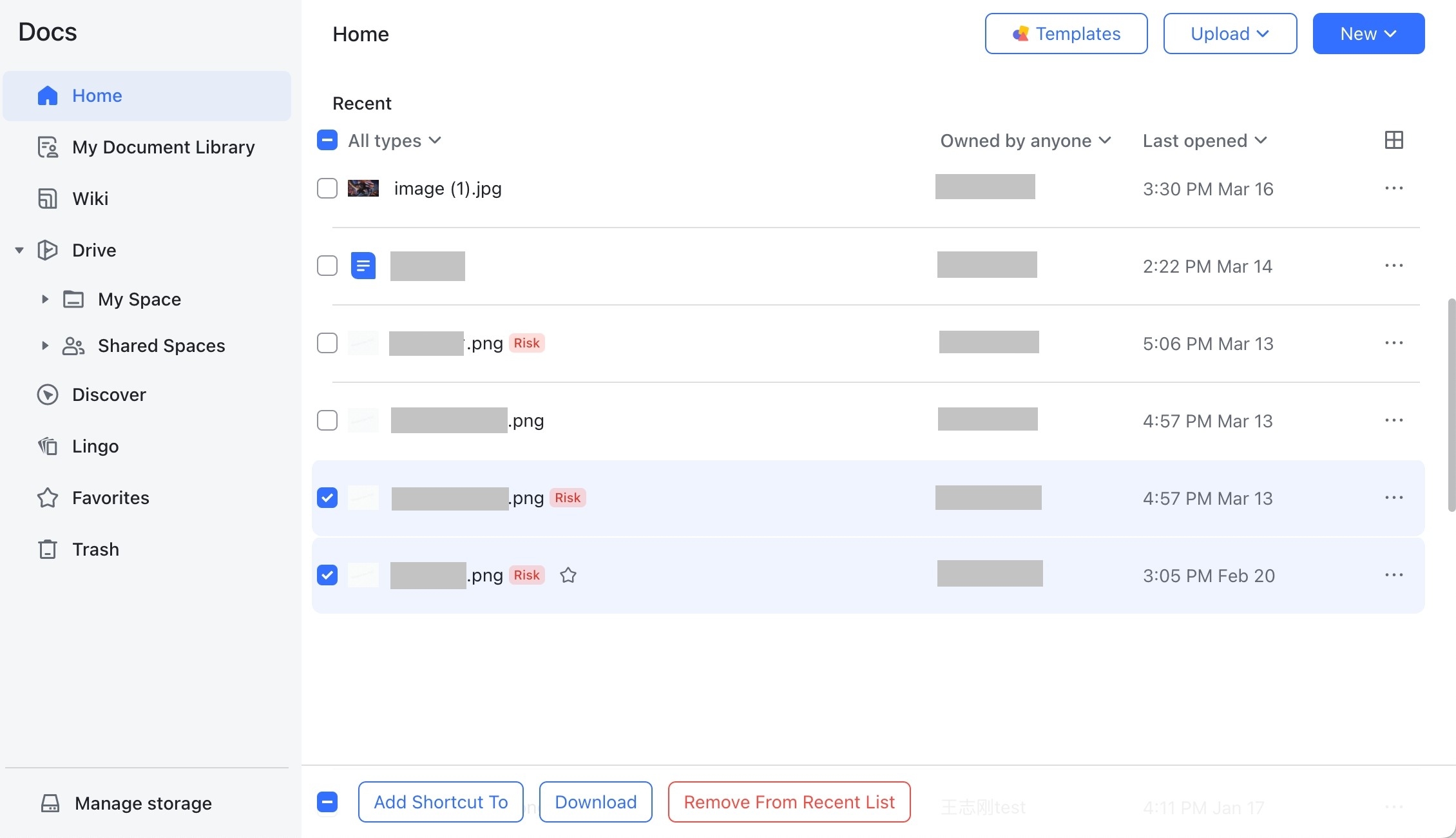Open more options for 3:05 PM Feb 20 row

pos(1394,575)
